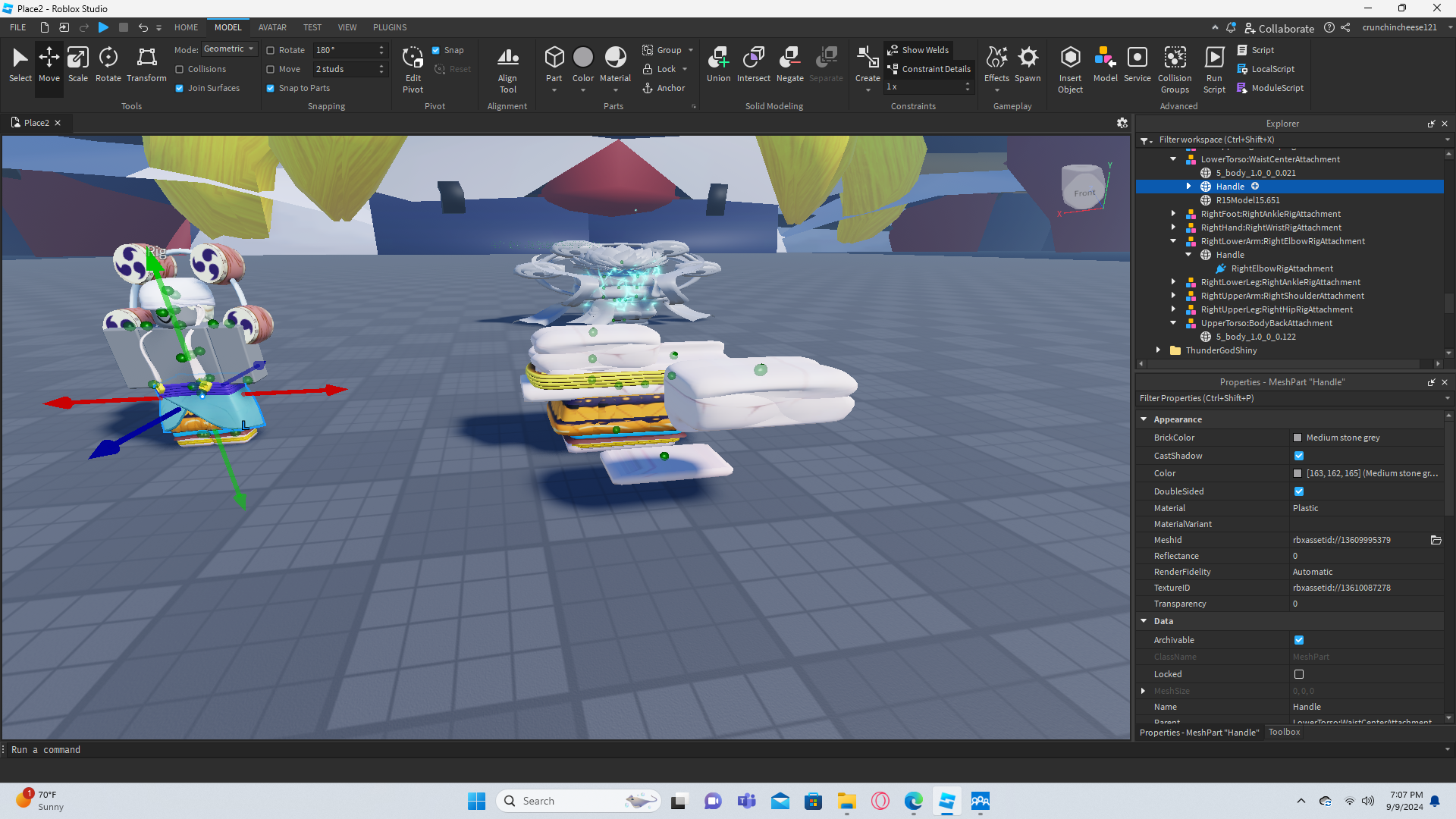Toggle the Locked property checkbox
This screenshot has height=819, width=1456.
[1299, 674]
